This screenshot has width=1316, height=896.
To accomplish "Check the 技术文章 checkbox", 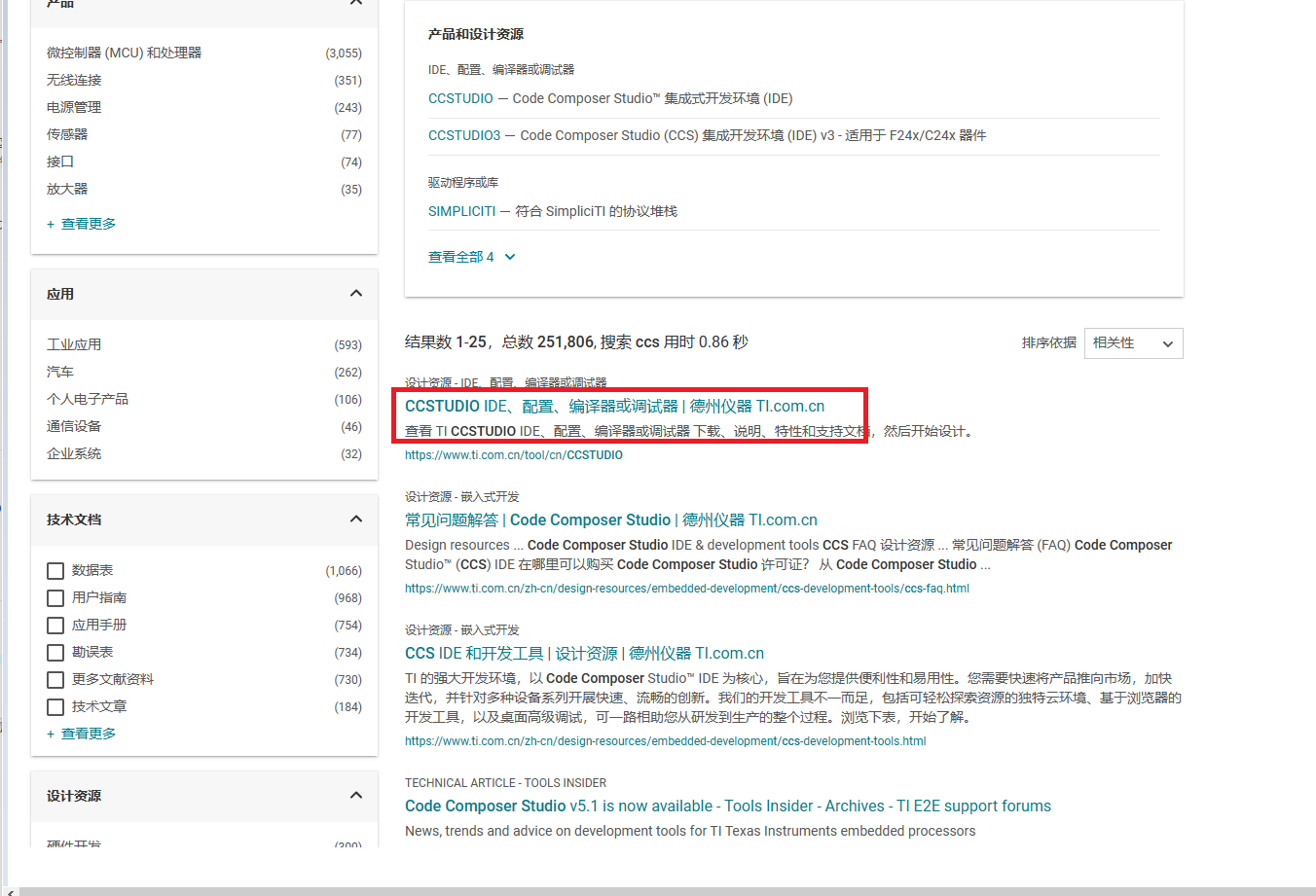I will (55, 707).
